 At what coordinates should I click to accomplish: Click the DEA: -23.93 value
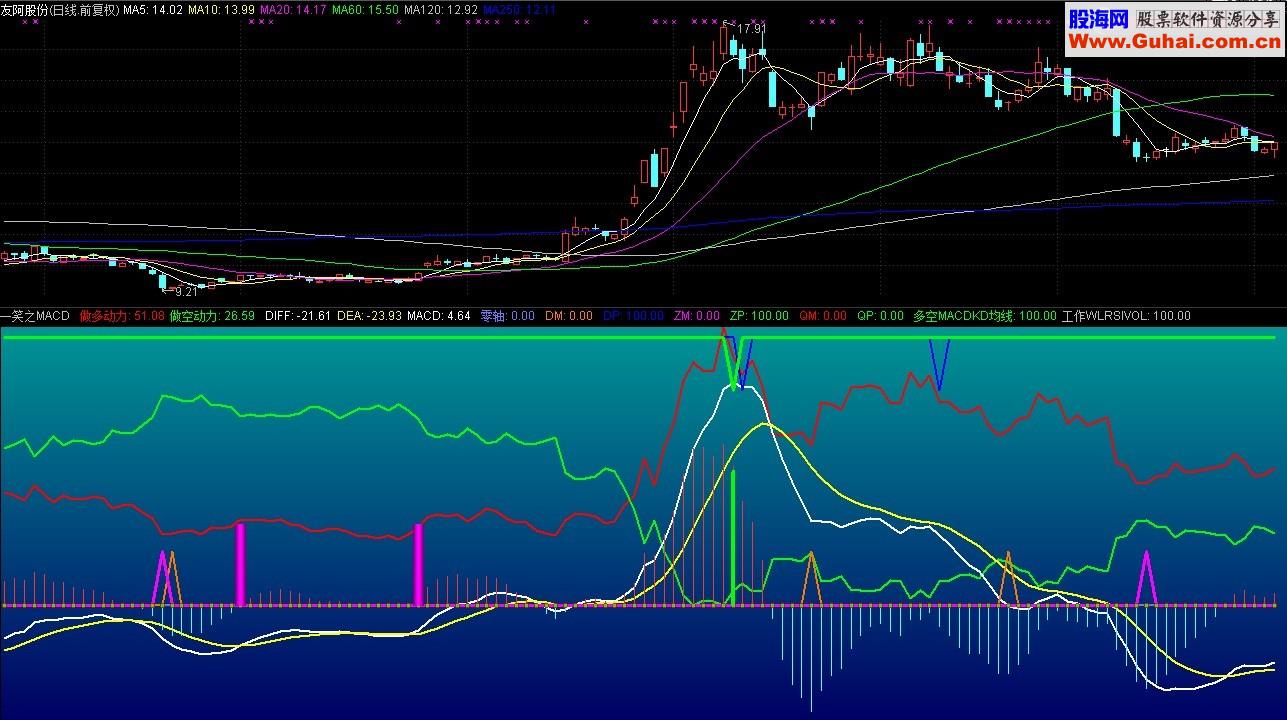coord(369,316)
